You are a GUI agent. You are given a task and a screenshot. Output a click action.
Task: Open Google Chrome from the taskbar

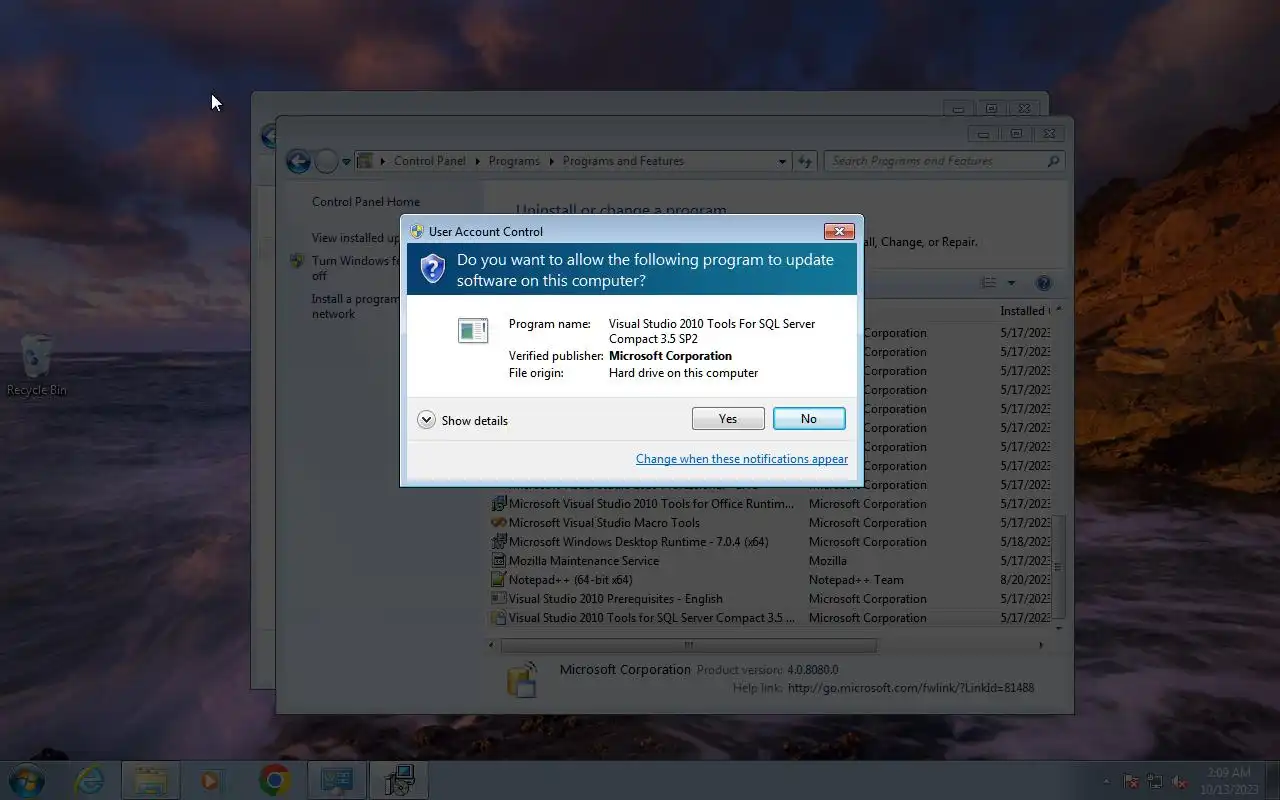tap(274, 780)
